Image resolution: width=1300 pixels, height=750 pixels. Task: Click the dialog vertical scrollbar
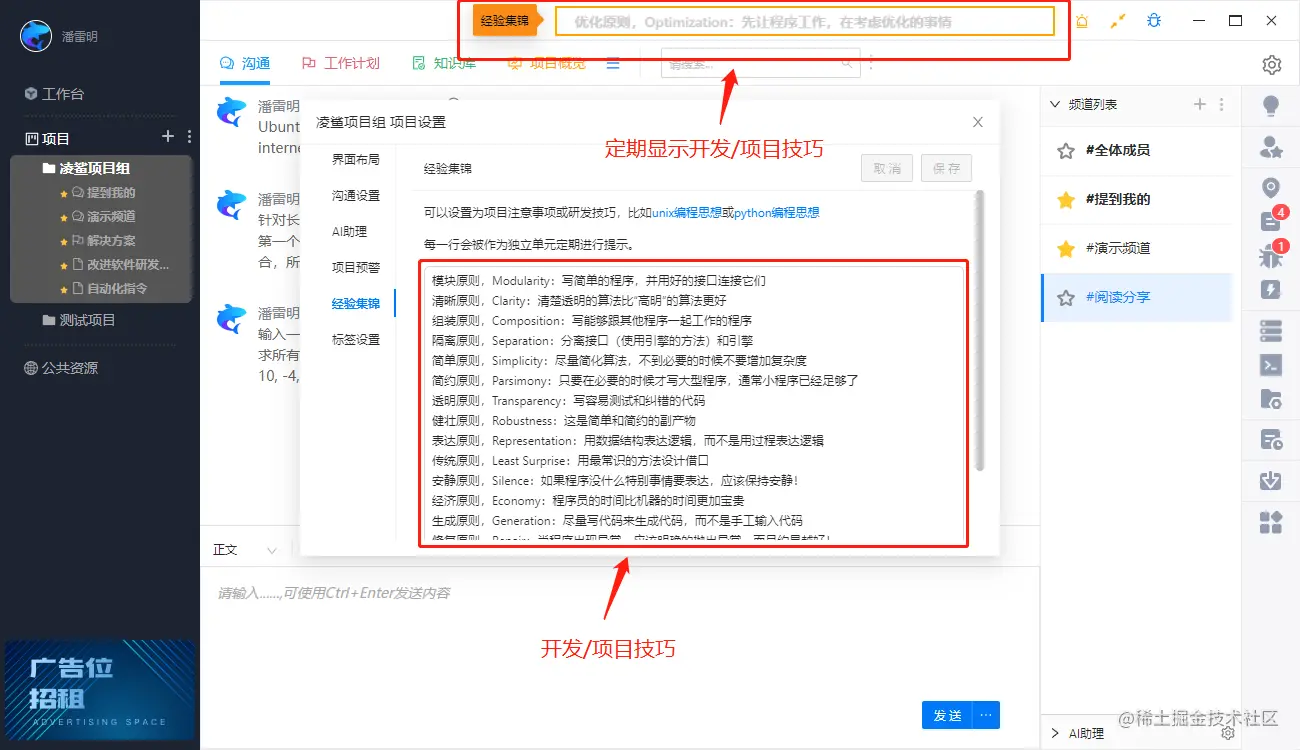(980, 330)
